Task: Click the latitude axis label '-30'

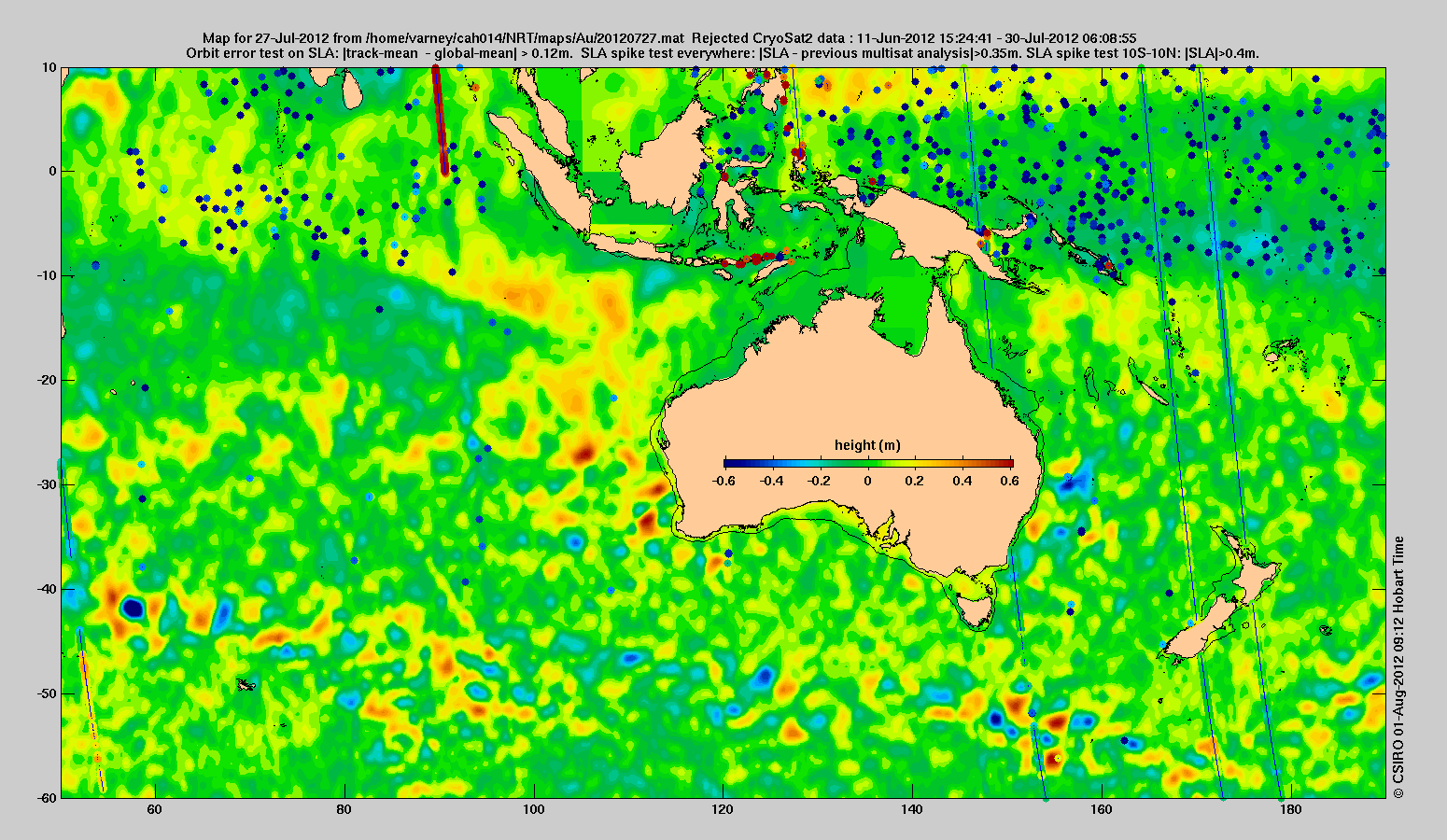Action: (47, 485)
